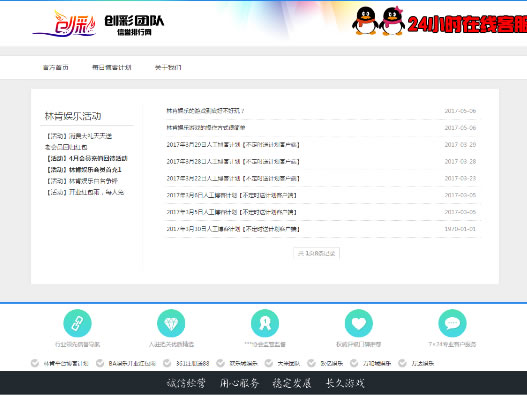
Task: Click the check mark beside 大神团队
Action: coord(269,363)
